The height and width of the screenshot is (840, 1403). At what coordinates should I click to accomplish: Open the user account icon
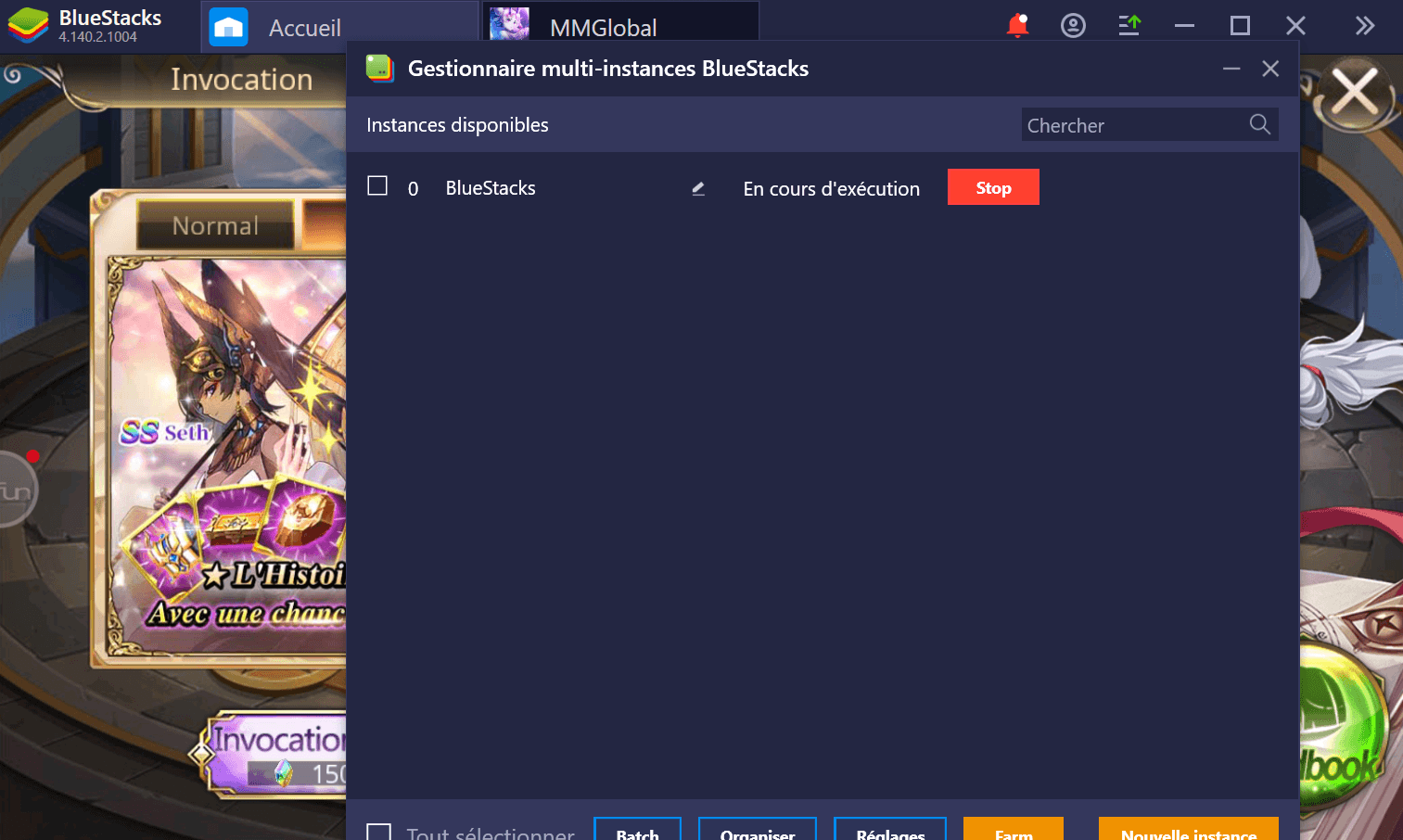(x=1073, y=26)
